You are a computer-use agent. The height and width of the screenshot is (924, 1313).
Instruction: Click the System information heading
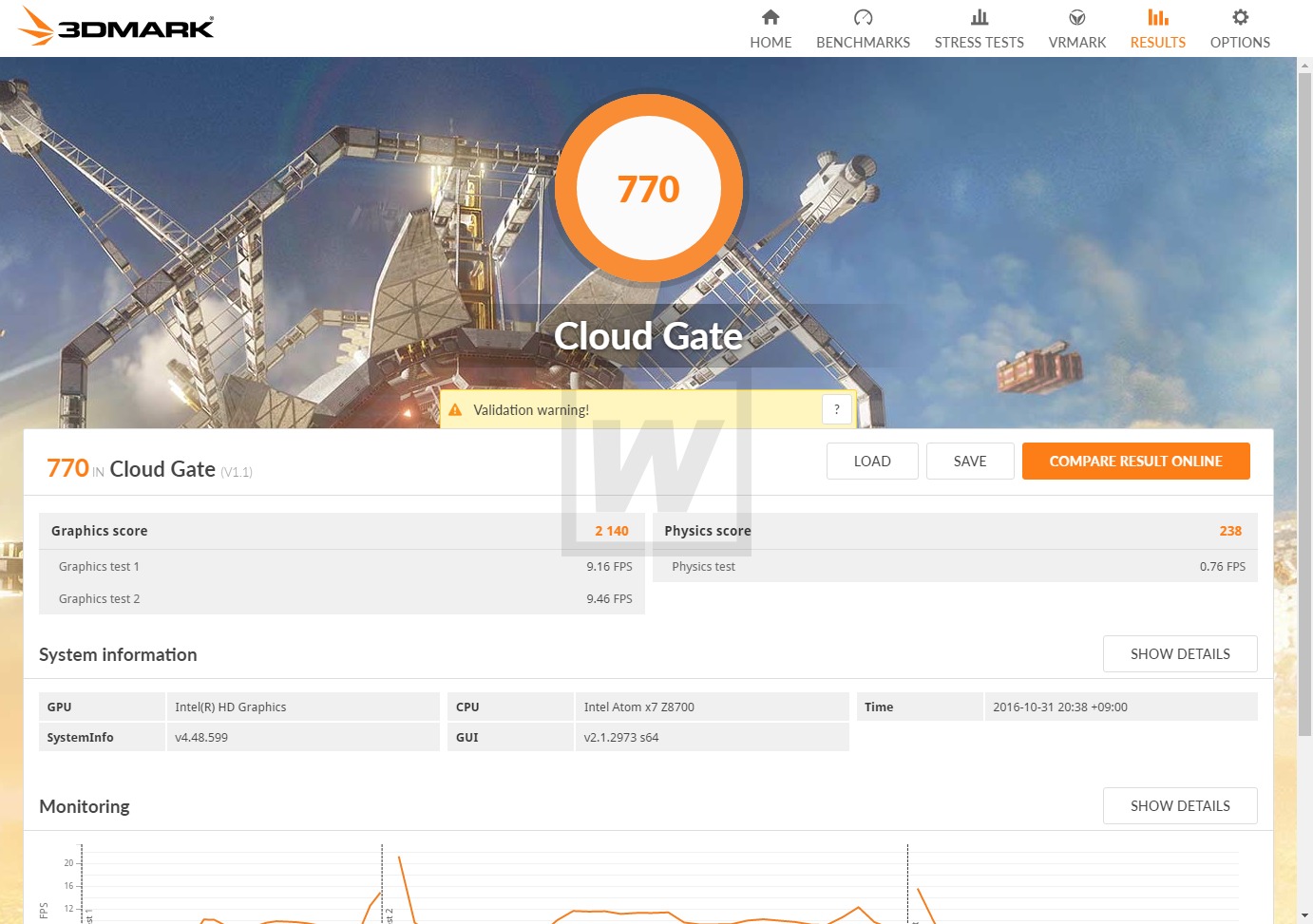(x=118, y=654)
